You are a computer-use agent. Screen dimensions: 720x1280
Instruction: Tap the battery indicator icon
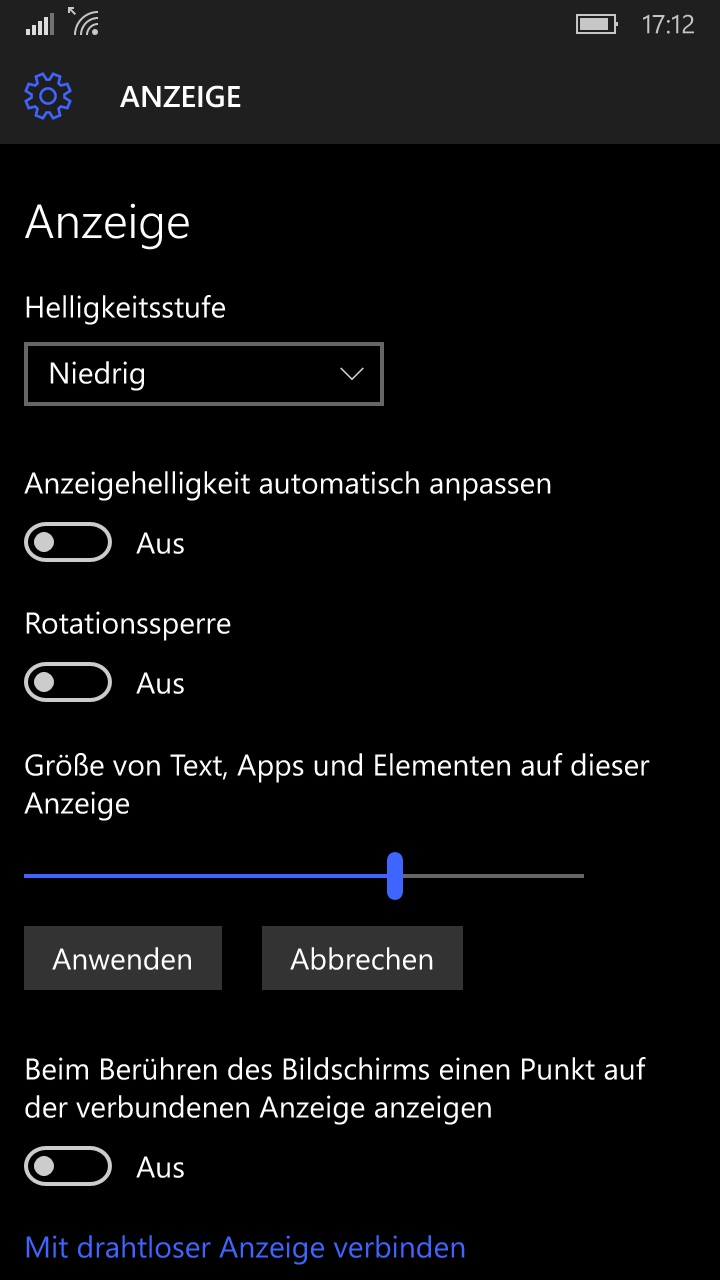pyautogui.click(x=598, y=24)
